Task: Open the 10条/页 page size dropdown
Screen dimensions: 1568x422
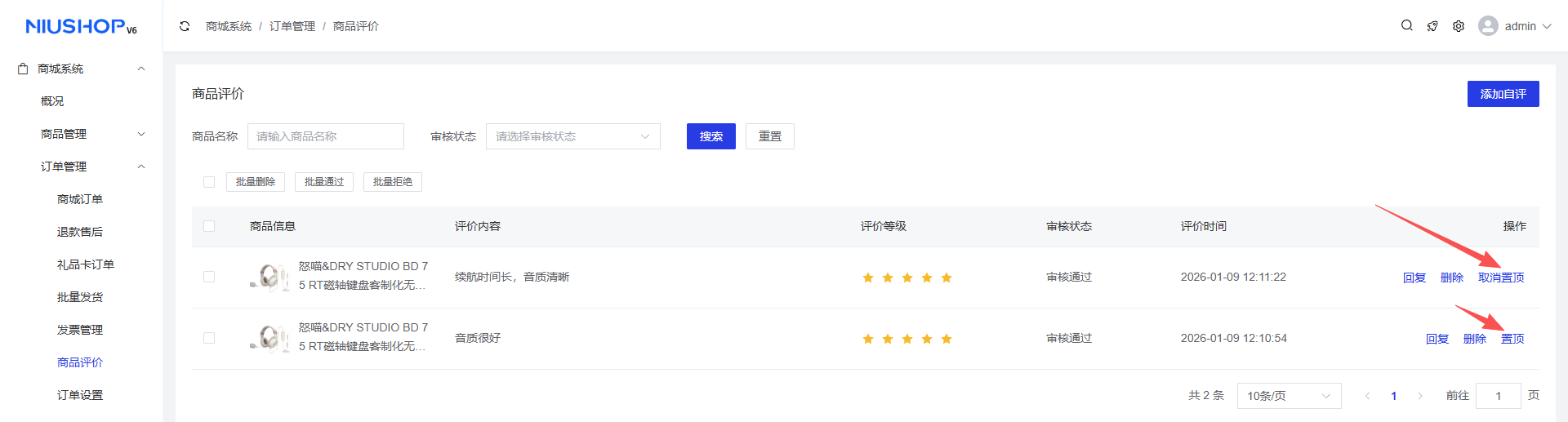Action: [1289, 396]
